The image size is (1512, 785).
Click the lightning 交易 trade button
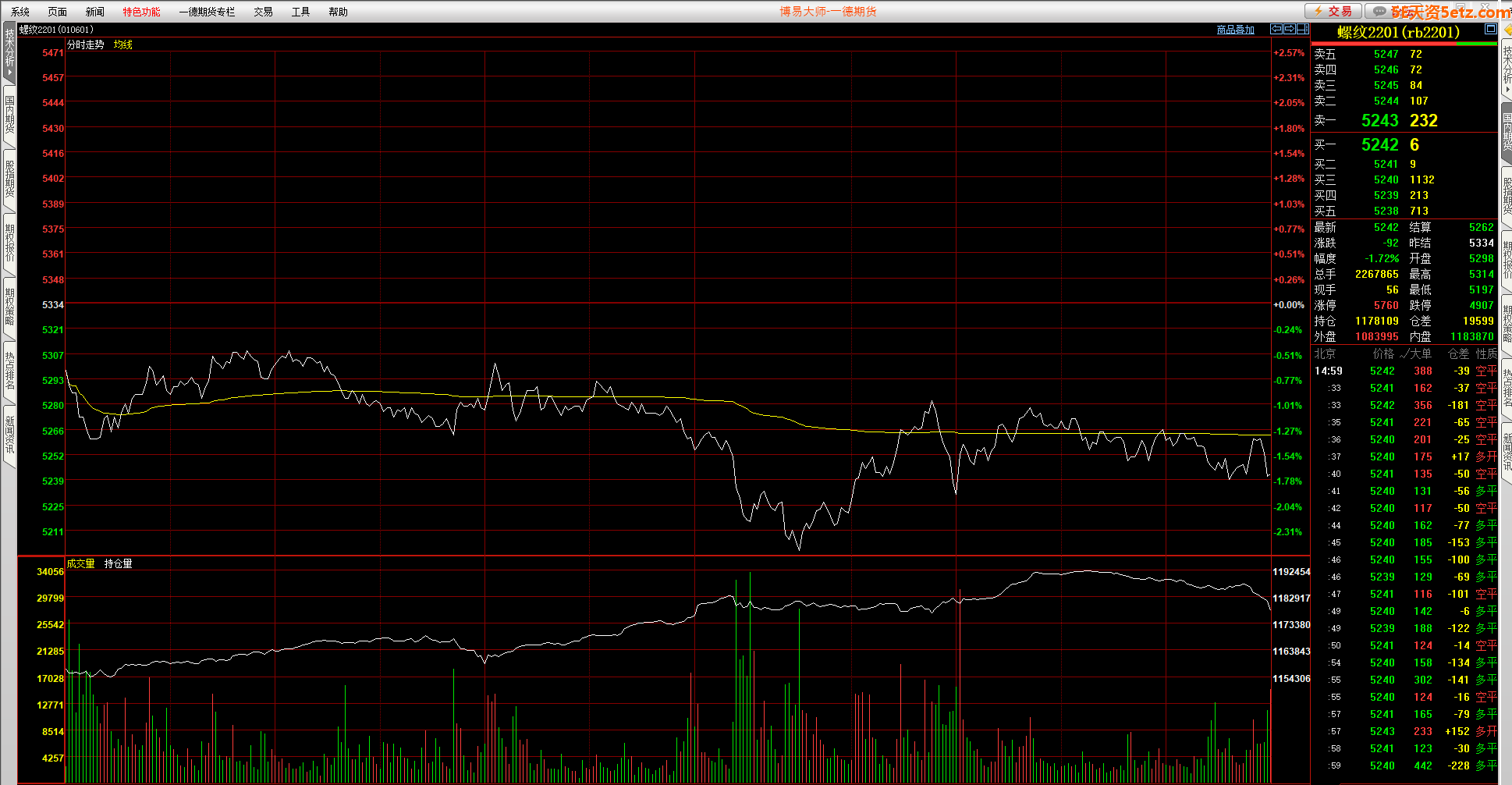(1333, 11)
